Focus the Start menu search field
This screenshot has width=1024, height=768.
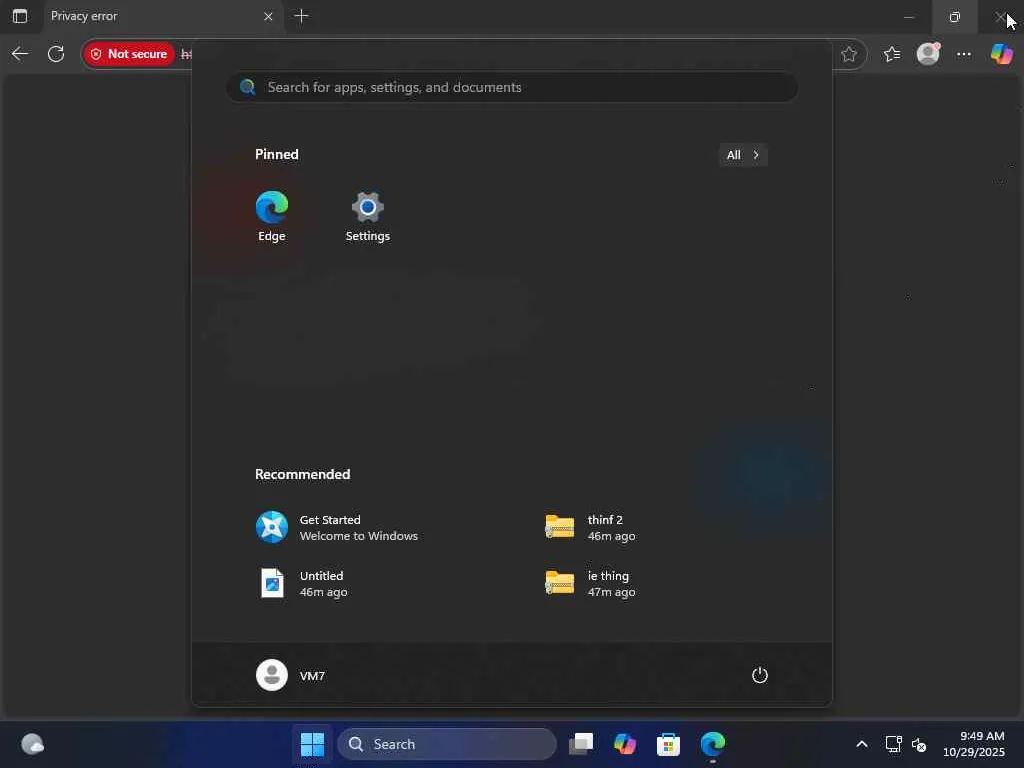pos(511,87)
